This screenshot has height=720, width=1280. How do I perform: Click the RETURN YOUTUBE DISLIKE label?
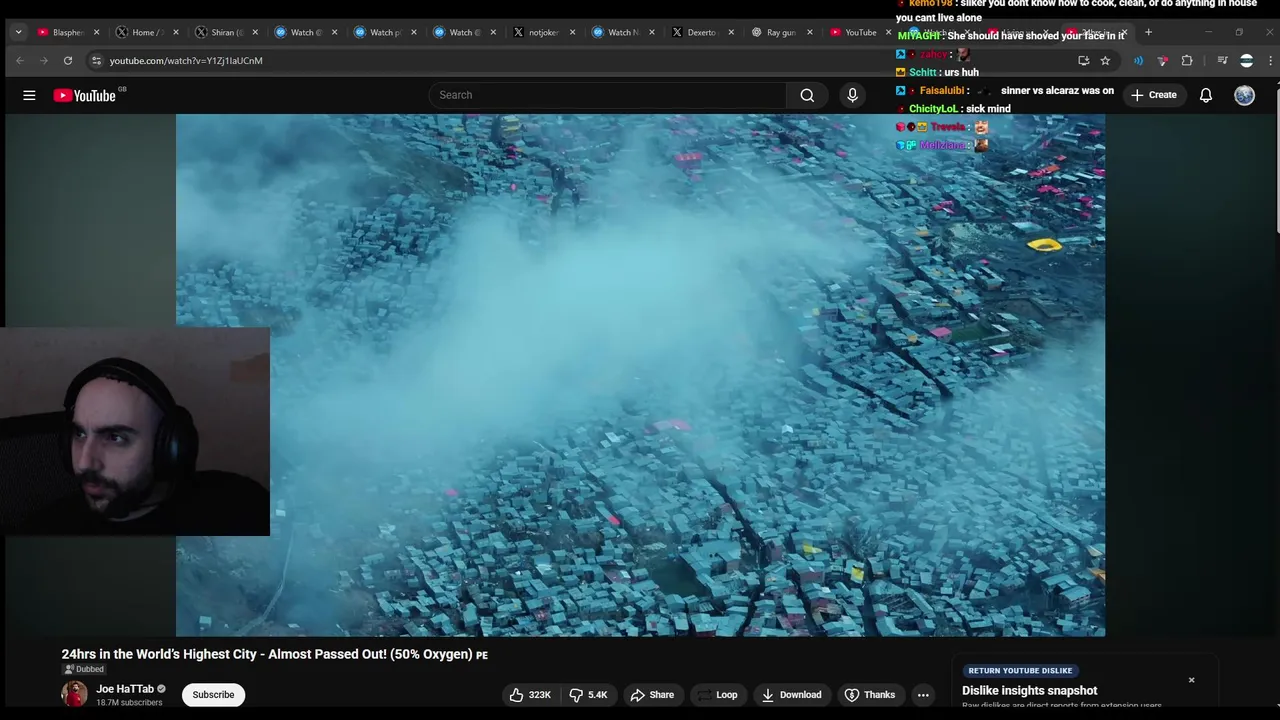1020,671
